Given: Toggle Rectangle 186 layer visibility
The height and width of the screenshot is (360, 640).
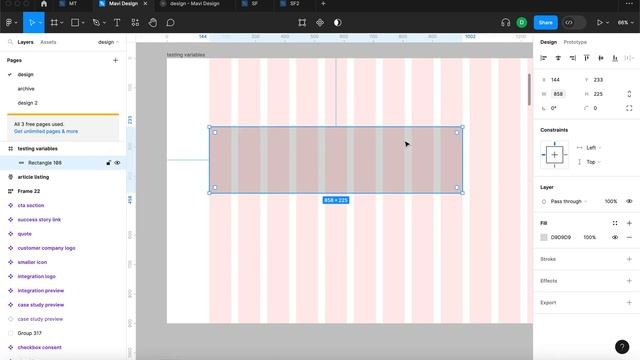Looking at the screenshot, I should (117, 163).
